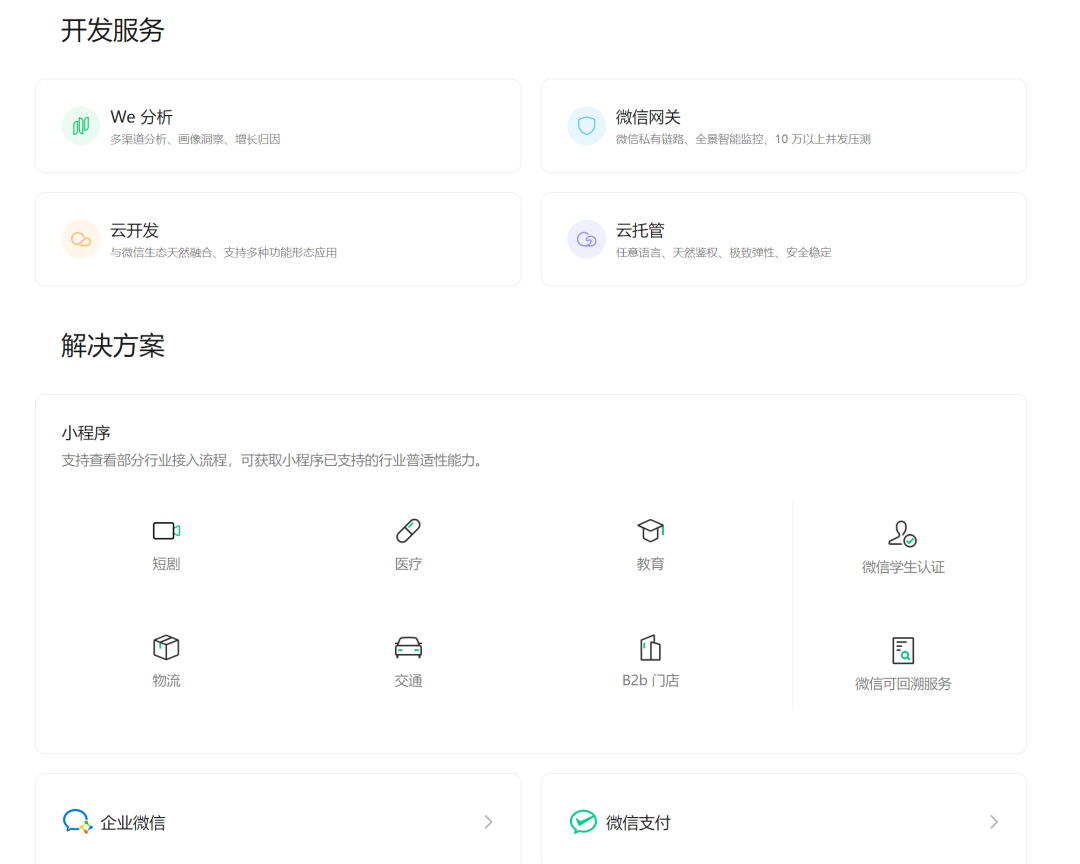
Task: Click the 医疗 industry label
Action: [x=408, y=564]
